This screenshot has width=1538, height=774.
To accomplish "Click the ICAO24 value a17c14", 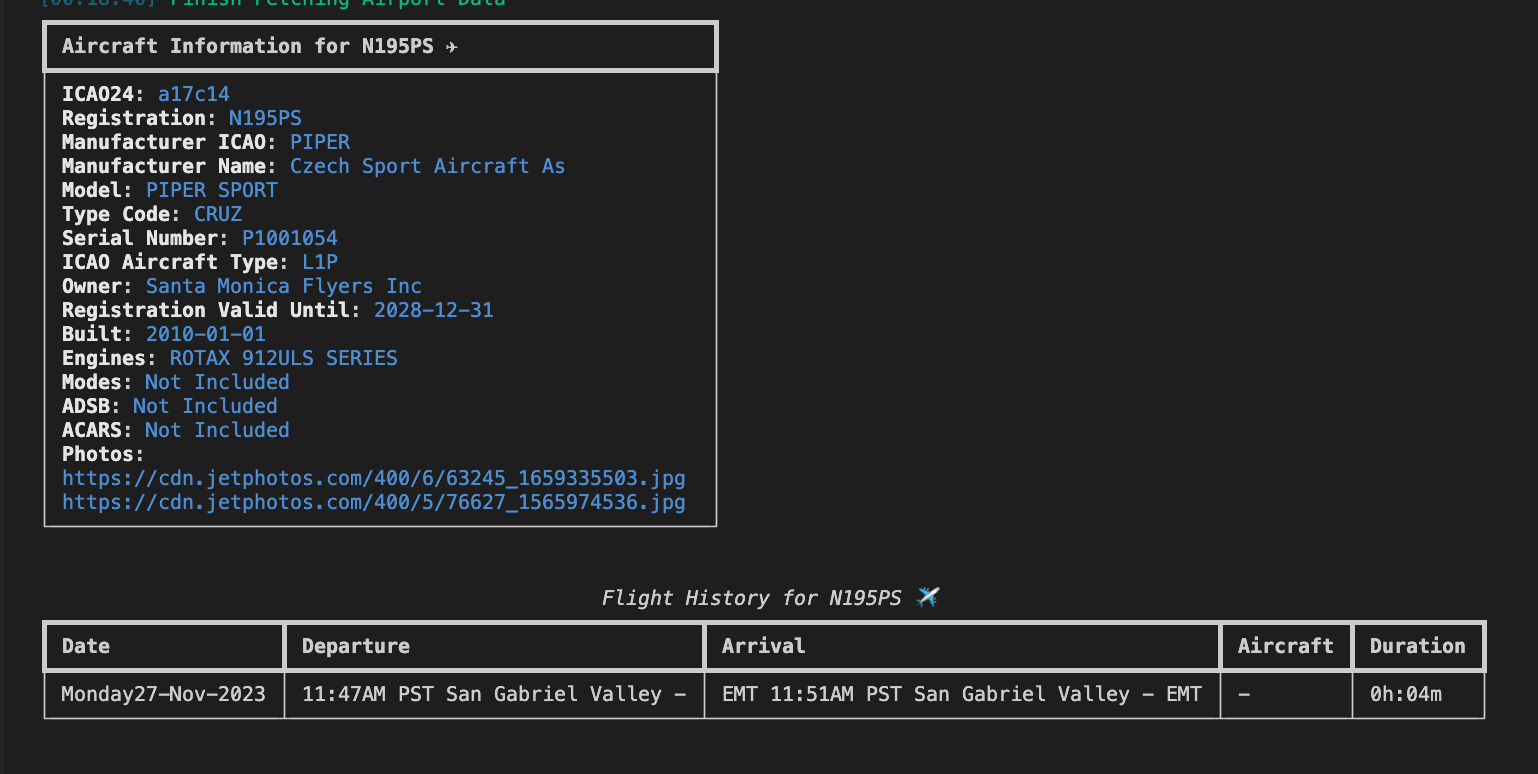I will [x=194, y=94].
